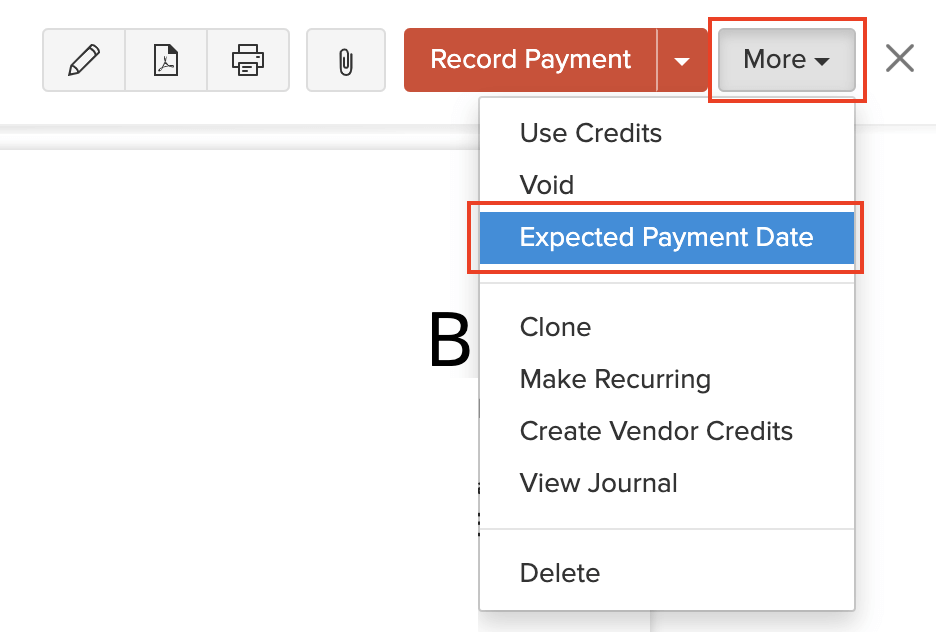Open View Journal from the menu
The height and width of the screenshot is (632, 936).
point(597,483)
